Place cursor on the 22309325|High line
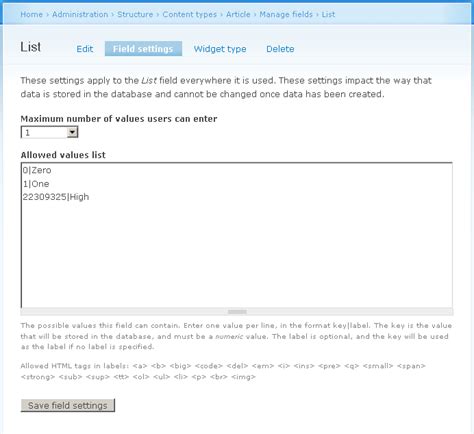474x434 pixels. coord(56,197)
